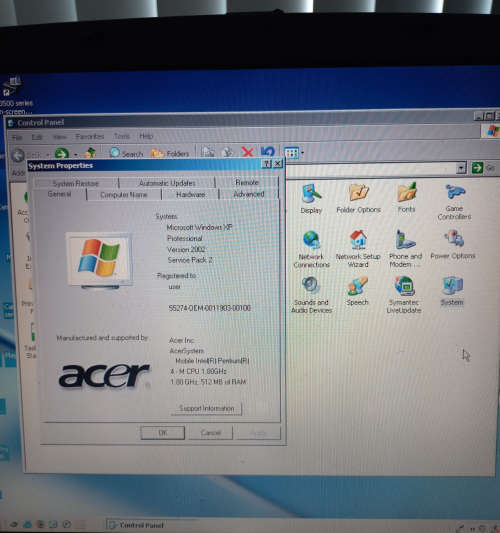Screen dimensions: 500x533
Task: Click the green Forward toolbar arrow
Action: coord(62,154)
